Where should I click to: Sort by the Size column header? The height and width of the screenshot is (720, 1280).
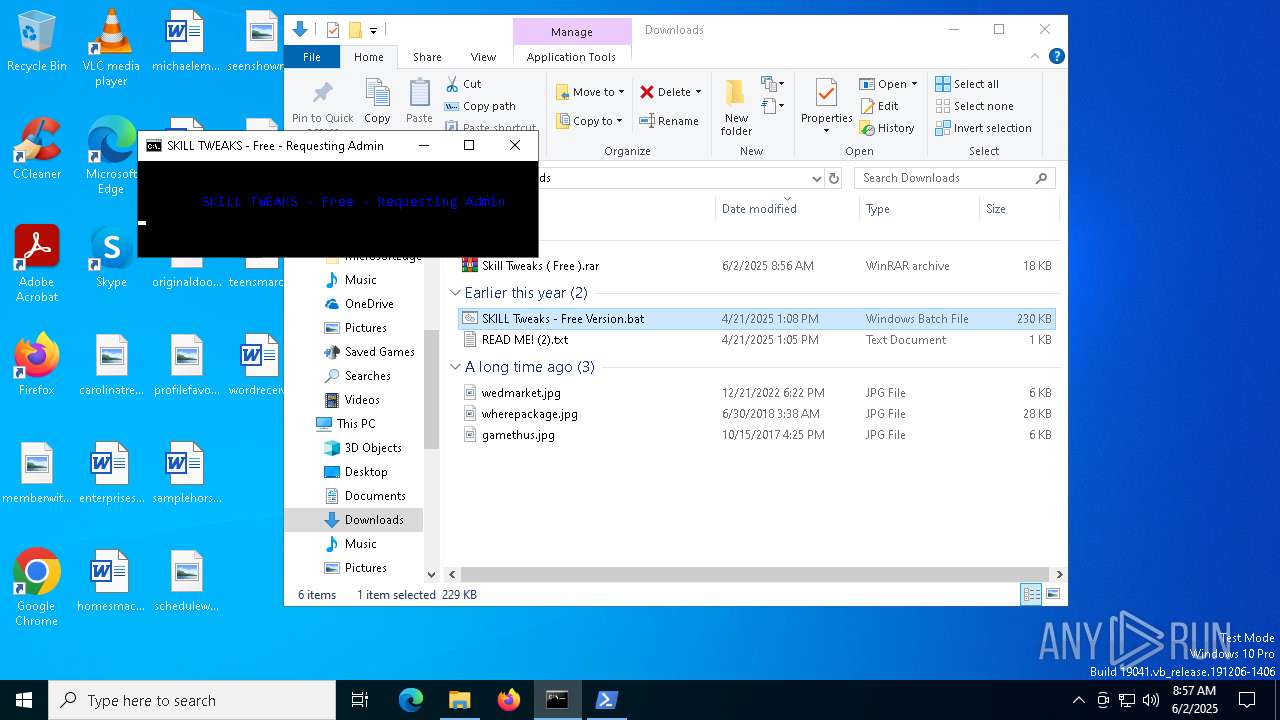coord(1017,209)
